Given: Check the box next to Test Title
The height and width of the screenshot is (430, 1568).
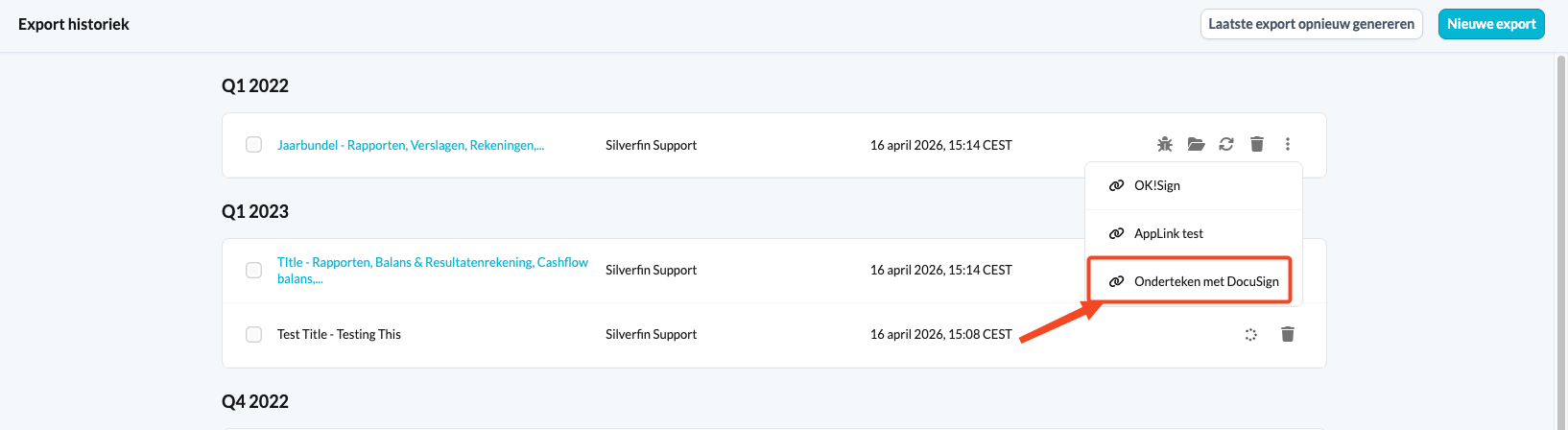Looking at the screenshot, I should [253, 334].
